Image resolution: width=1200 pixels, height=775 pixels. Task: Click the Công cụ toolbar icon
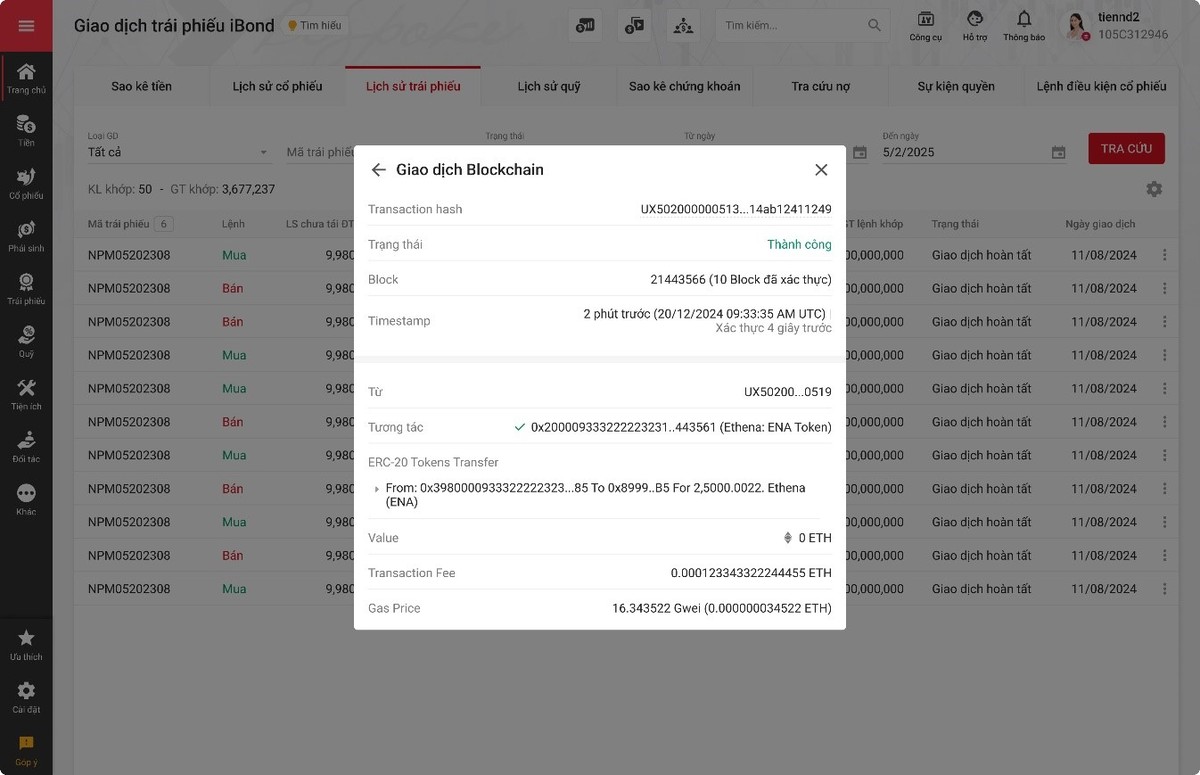[x=925, y=18]
